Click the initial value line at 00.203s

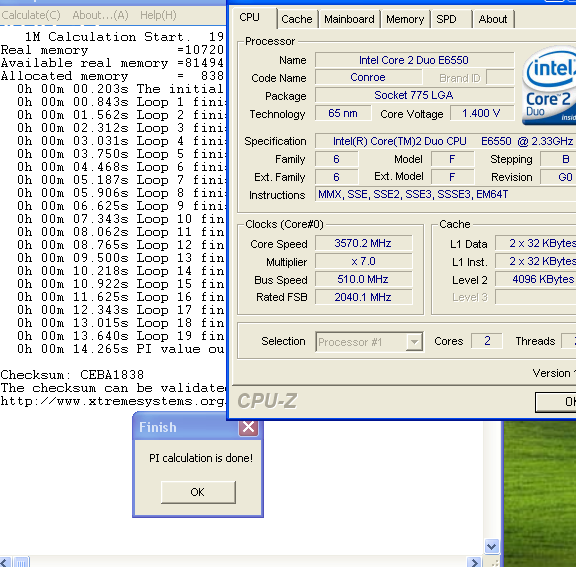[x=121, y=89]
